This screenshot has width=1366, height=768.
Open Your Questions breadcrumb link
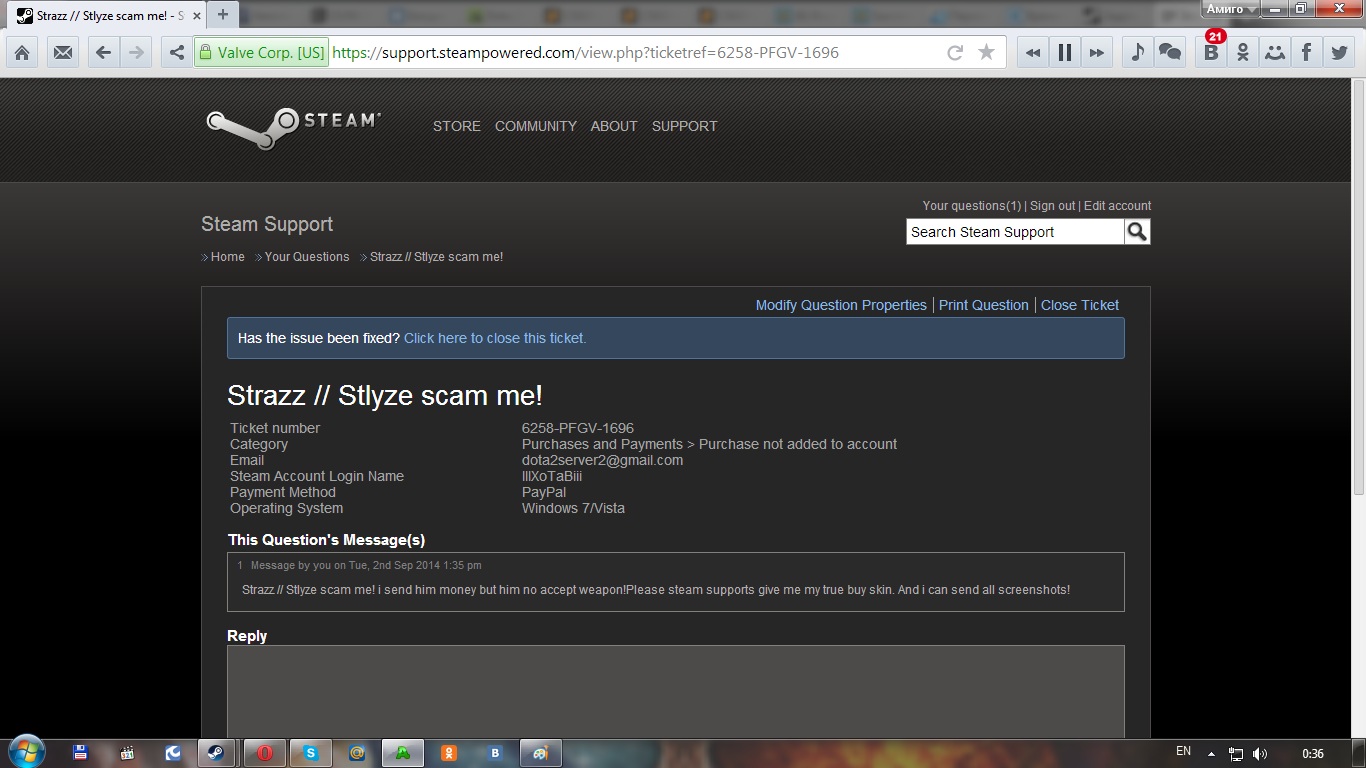(307, 257)
